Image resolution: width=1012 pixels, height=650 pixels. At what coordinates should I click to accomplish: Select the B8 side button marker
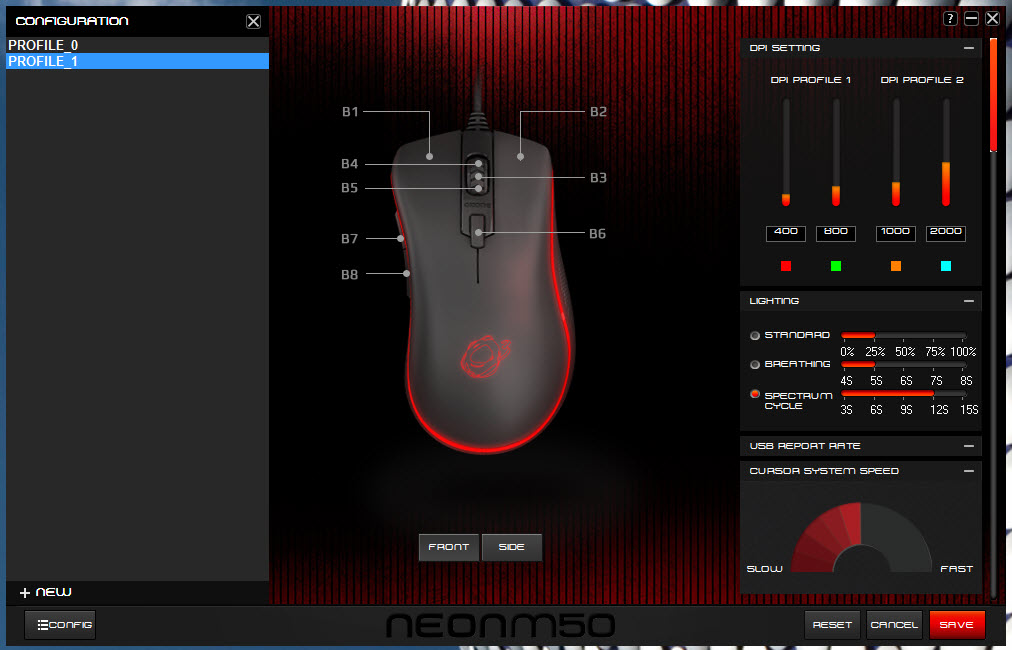406,274
